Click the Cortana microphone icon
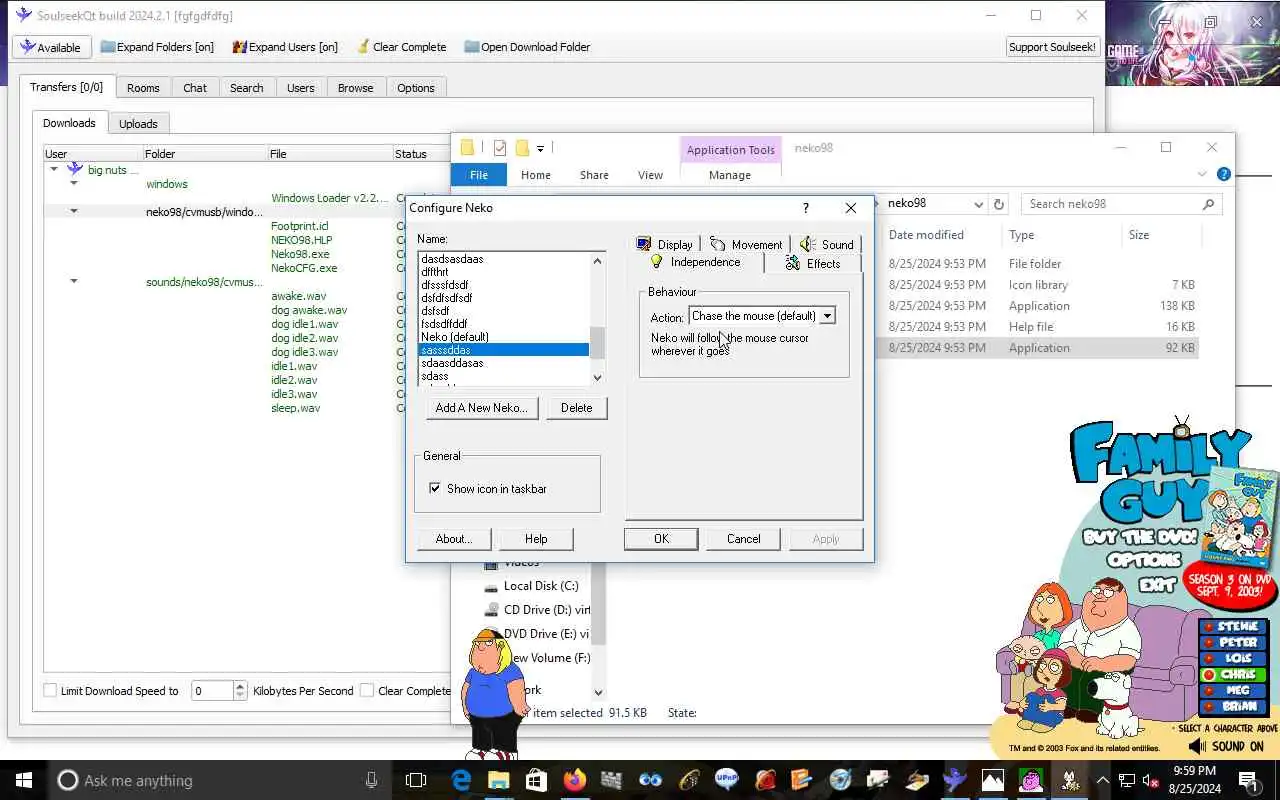 pos(371,780)
